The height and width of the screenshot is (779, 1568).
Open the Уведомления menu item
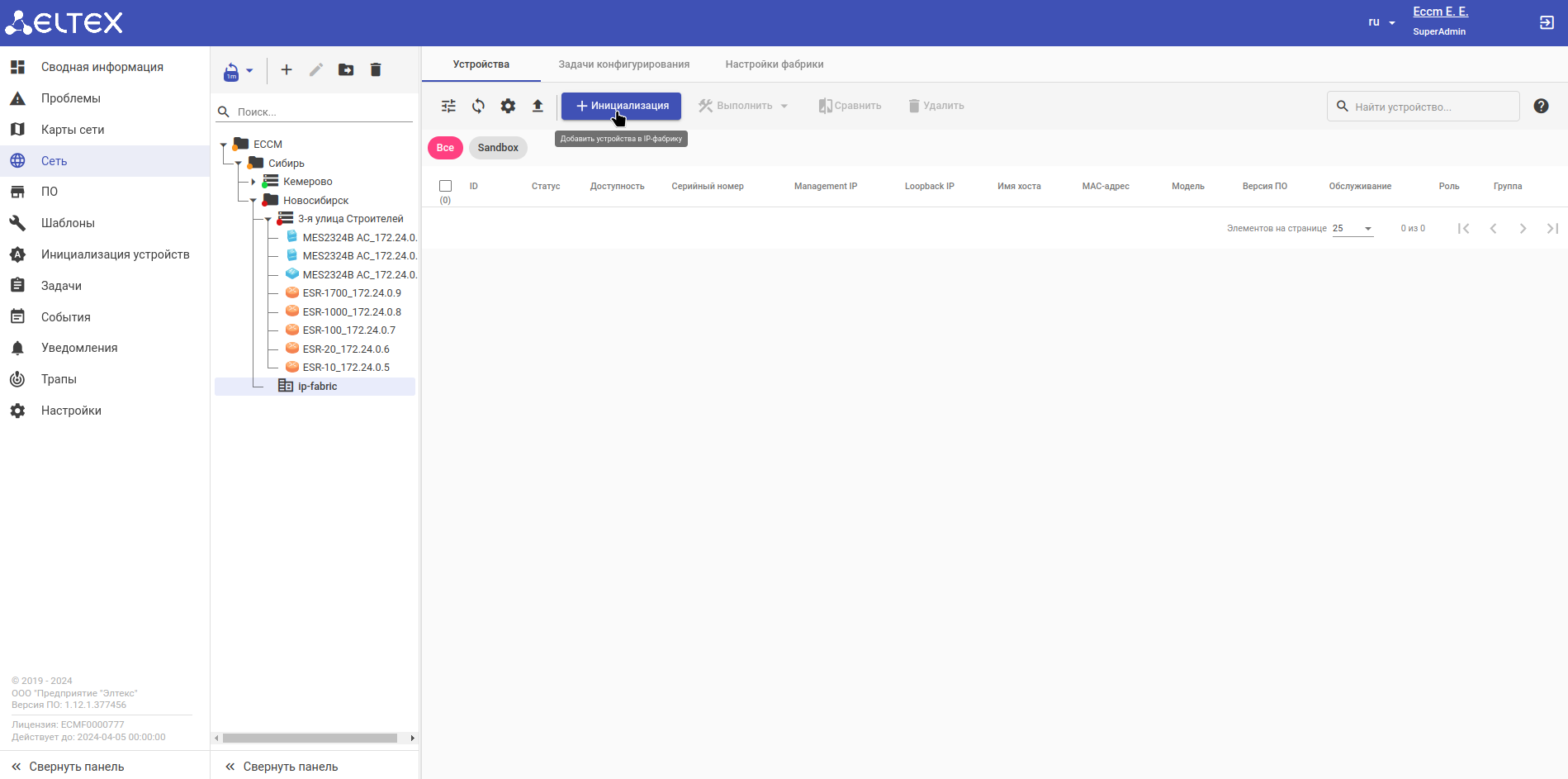[x=105, y=348]
